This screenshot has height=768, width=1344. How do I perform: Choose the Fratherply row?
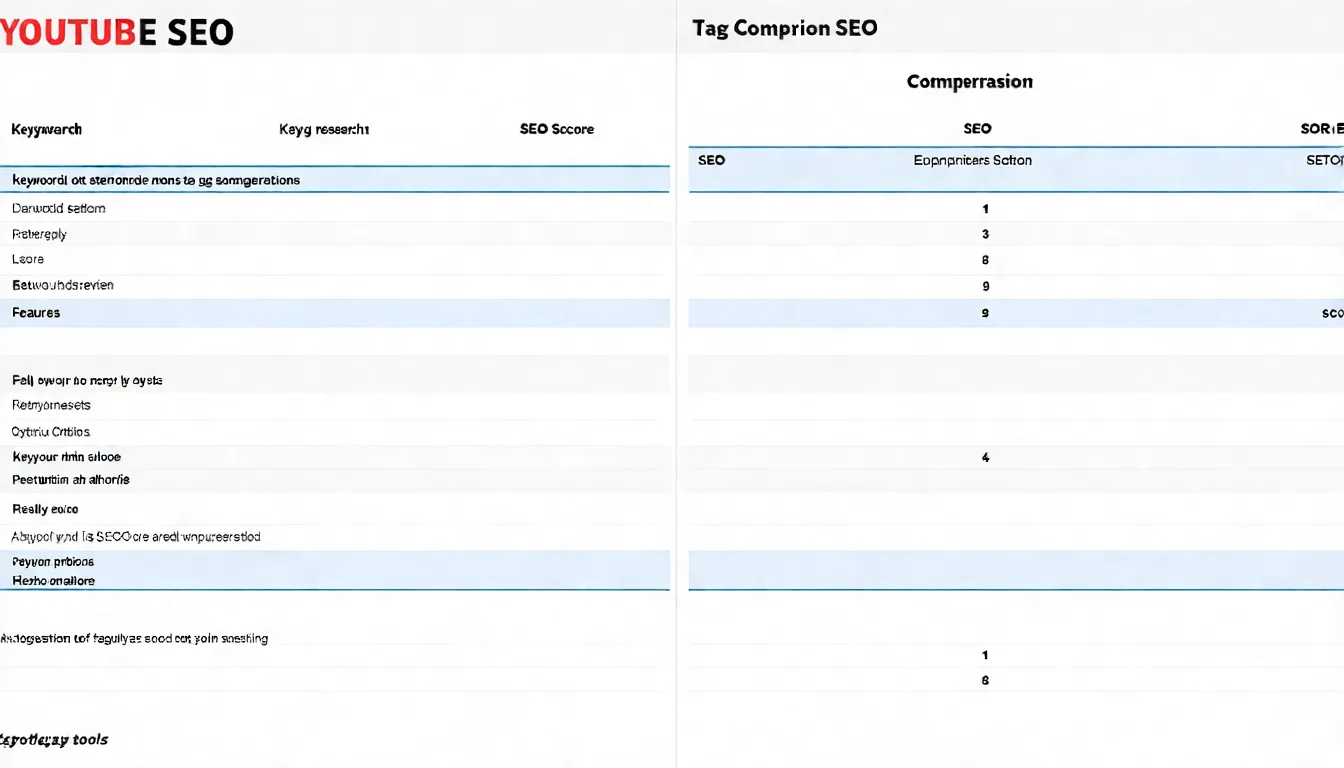point(39,234)
